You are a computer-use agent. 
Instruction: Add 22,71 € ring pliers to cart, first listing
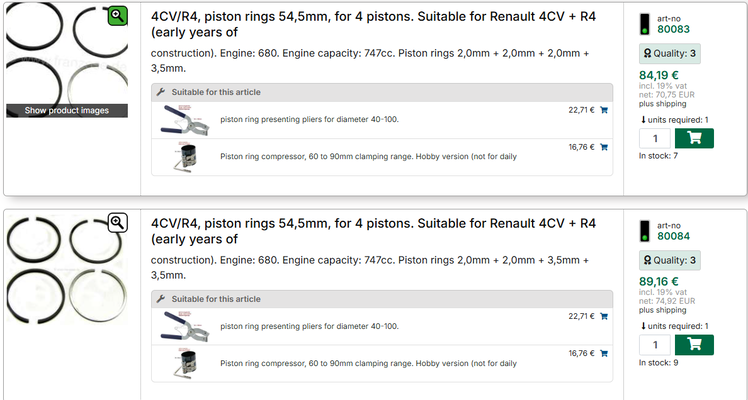pos(604,110)
